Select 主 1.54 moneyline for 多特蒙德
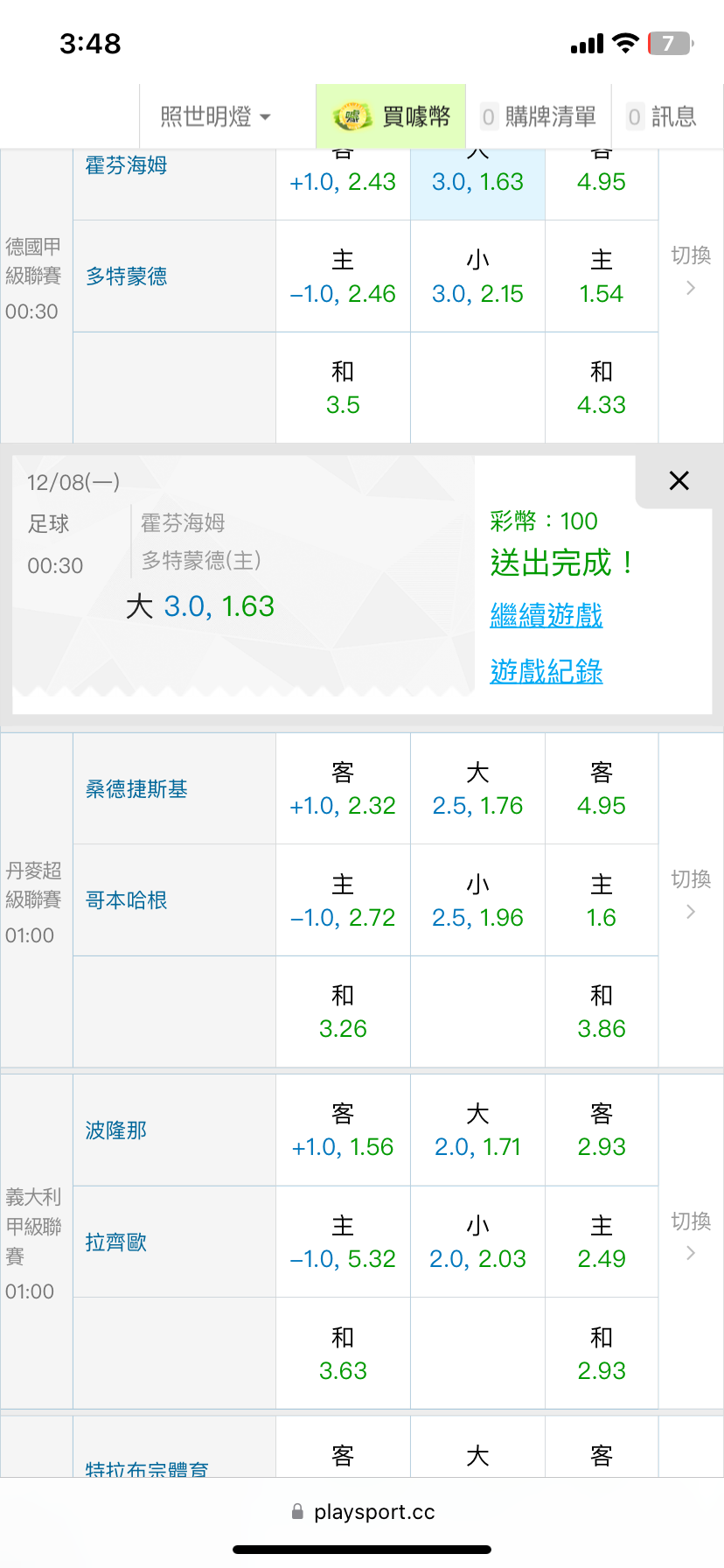The height and width of the screenshot is (1568, 724). pyautogui.click(x=602, y=276)
